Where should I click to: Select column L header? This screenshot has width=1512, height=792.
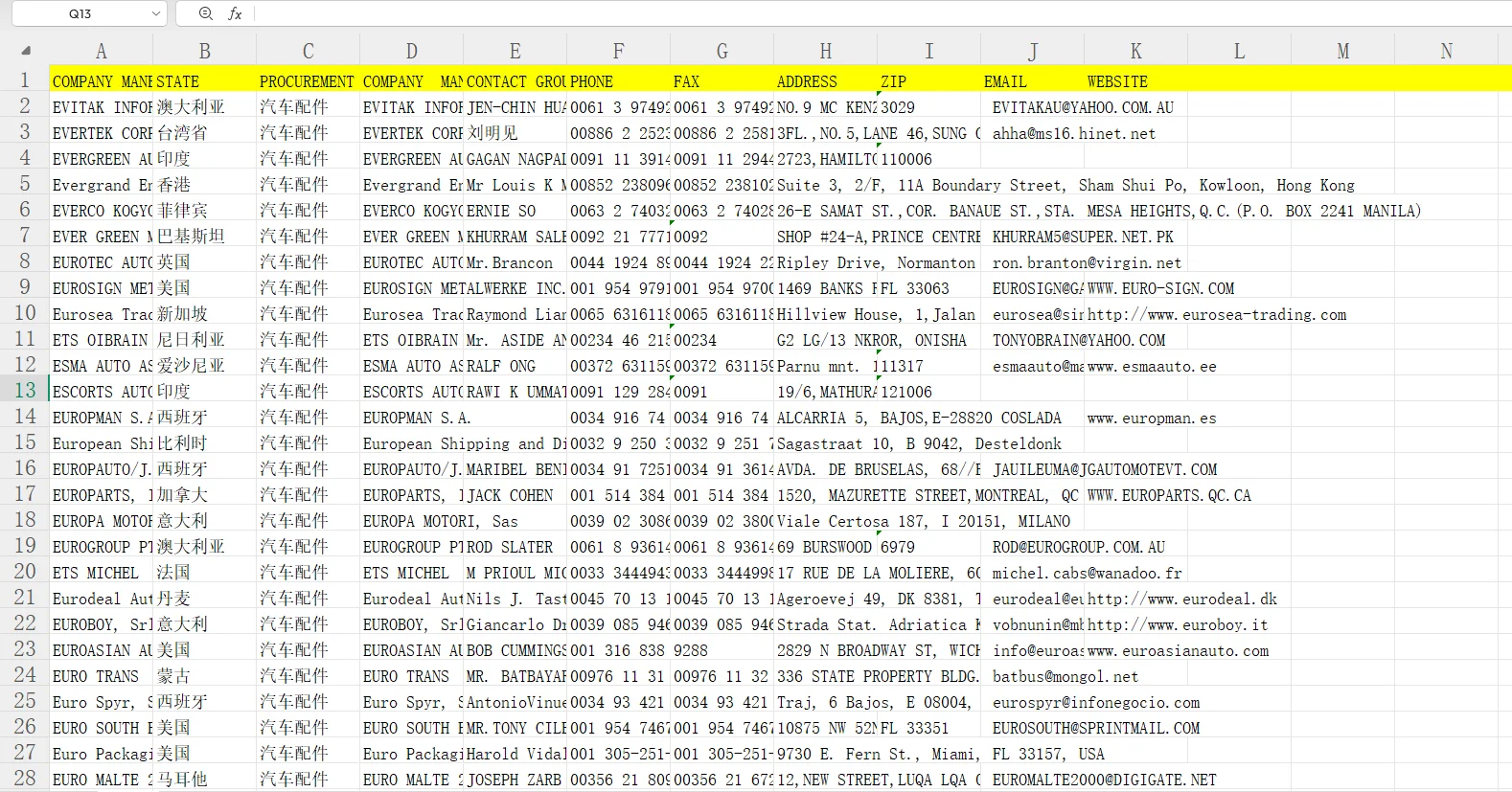[1239, 52]
